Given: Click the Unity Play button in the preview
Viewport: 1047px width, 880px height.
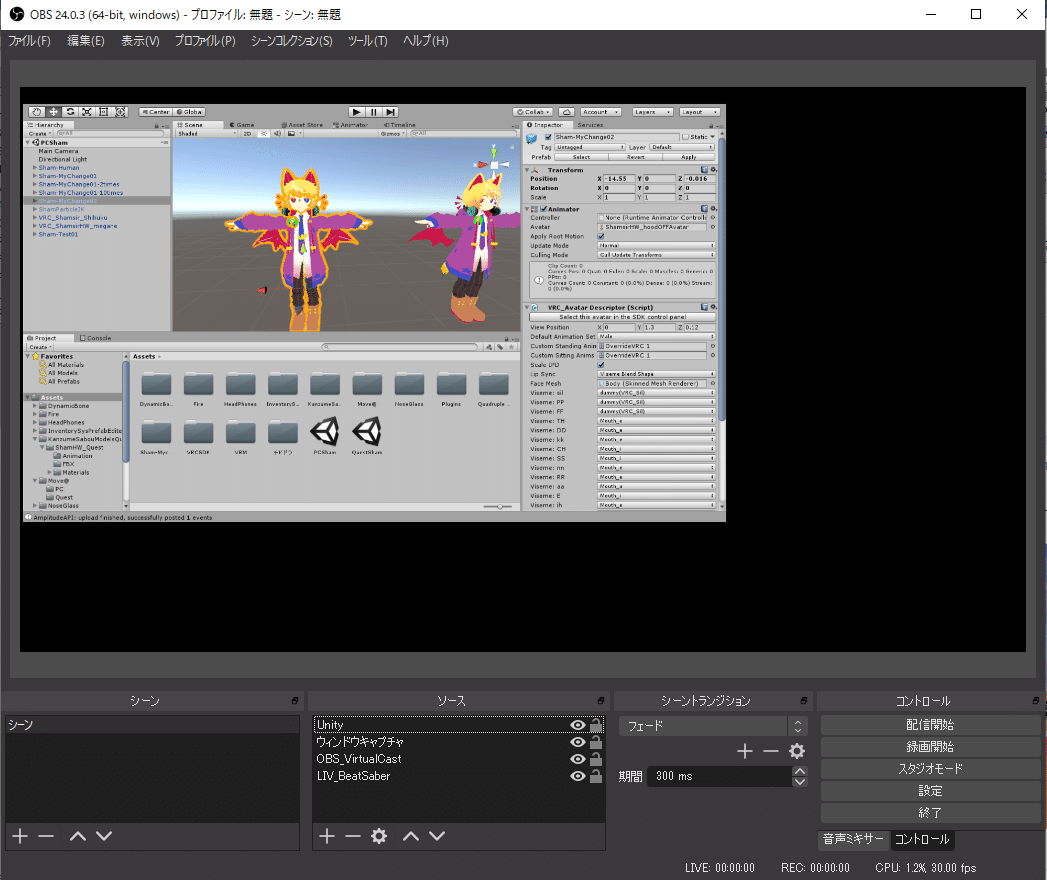Looking at the screenshot, I should (357, 112).
